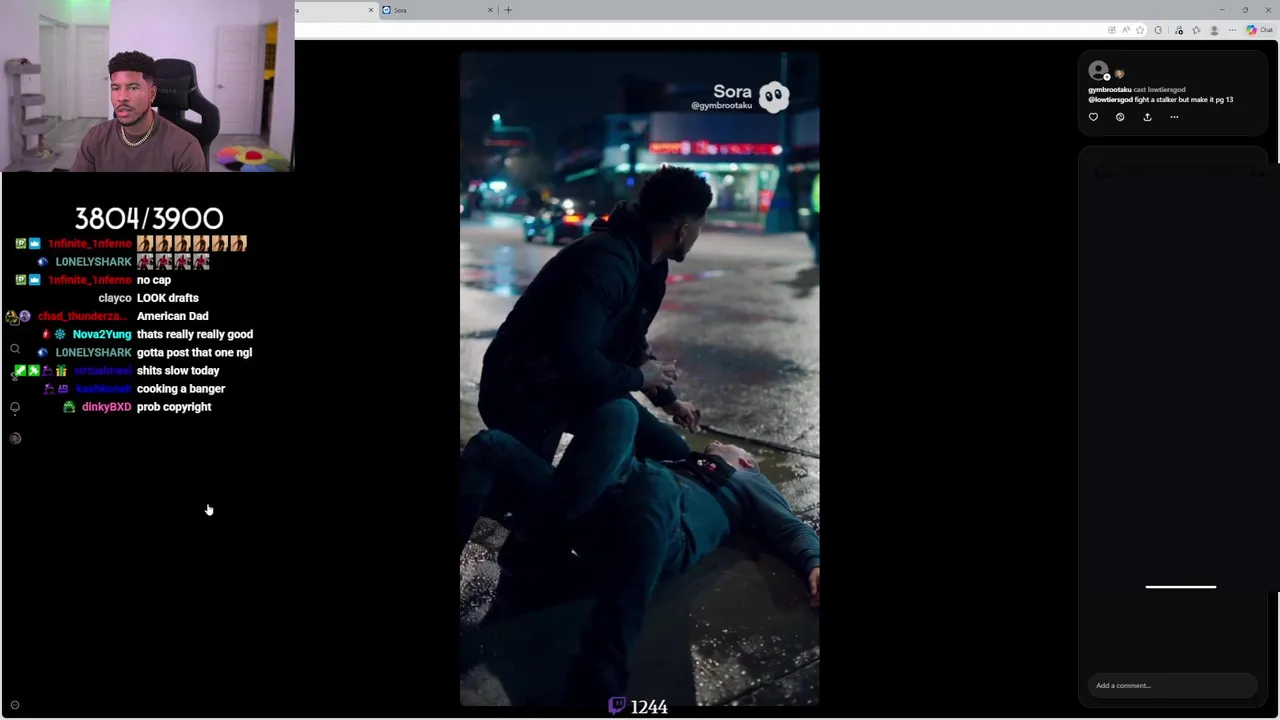Screen dimensions: 1280x720
Task: Open the Copilot Chat button
Action: click(x=1260, y=30)
